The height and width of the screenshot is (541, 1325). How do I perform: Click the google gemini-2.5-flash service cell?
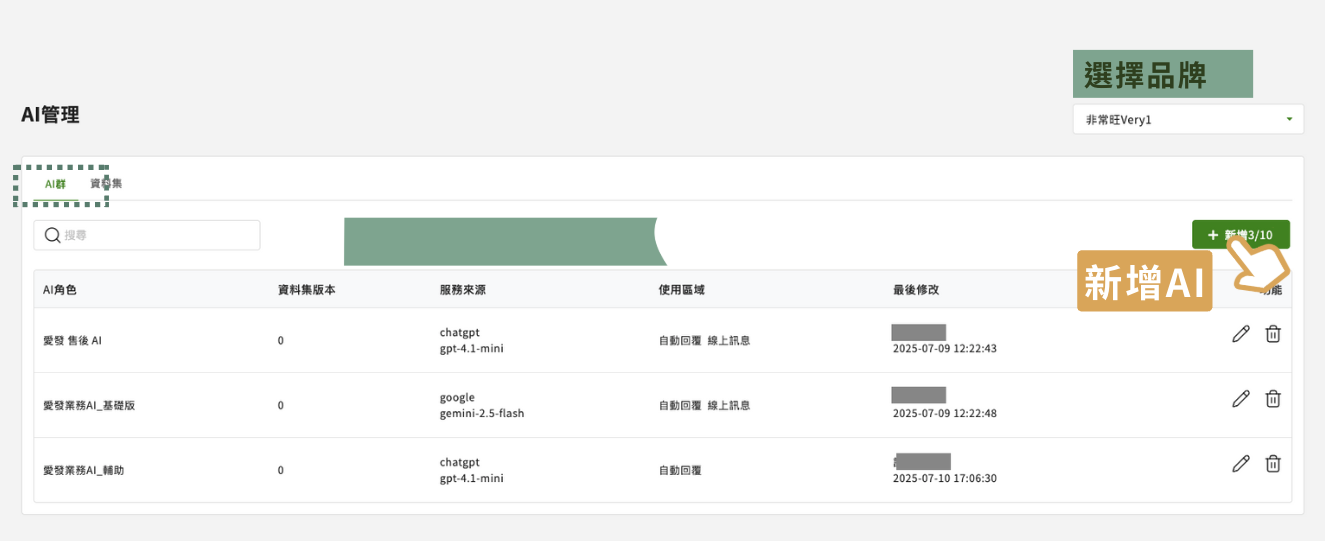pyautogui.click(x=482, y=405)
